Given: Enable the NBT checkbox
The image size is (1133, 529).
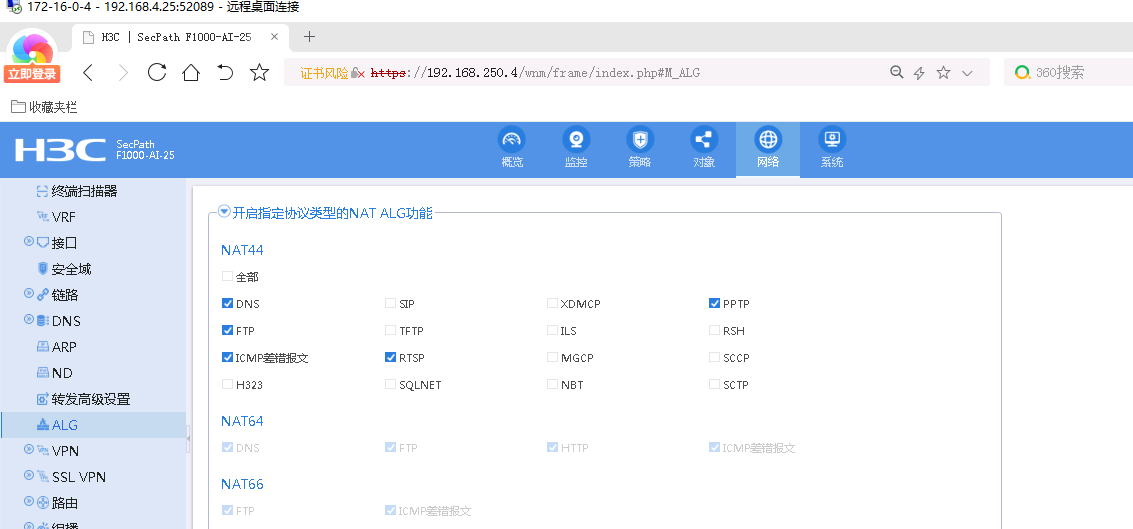Looking at the screenshot, I should coord(552,384).
